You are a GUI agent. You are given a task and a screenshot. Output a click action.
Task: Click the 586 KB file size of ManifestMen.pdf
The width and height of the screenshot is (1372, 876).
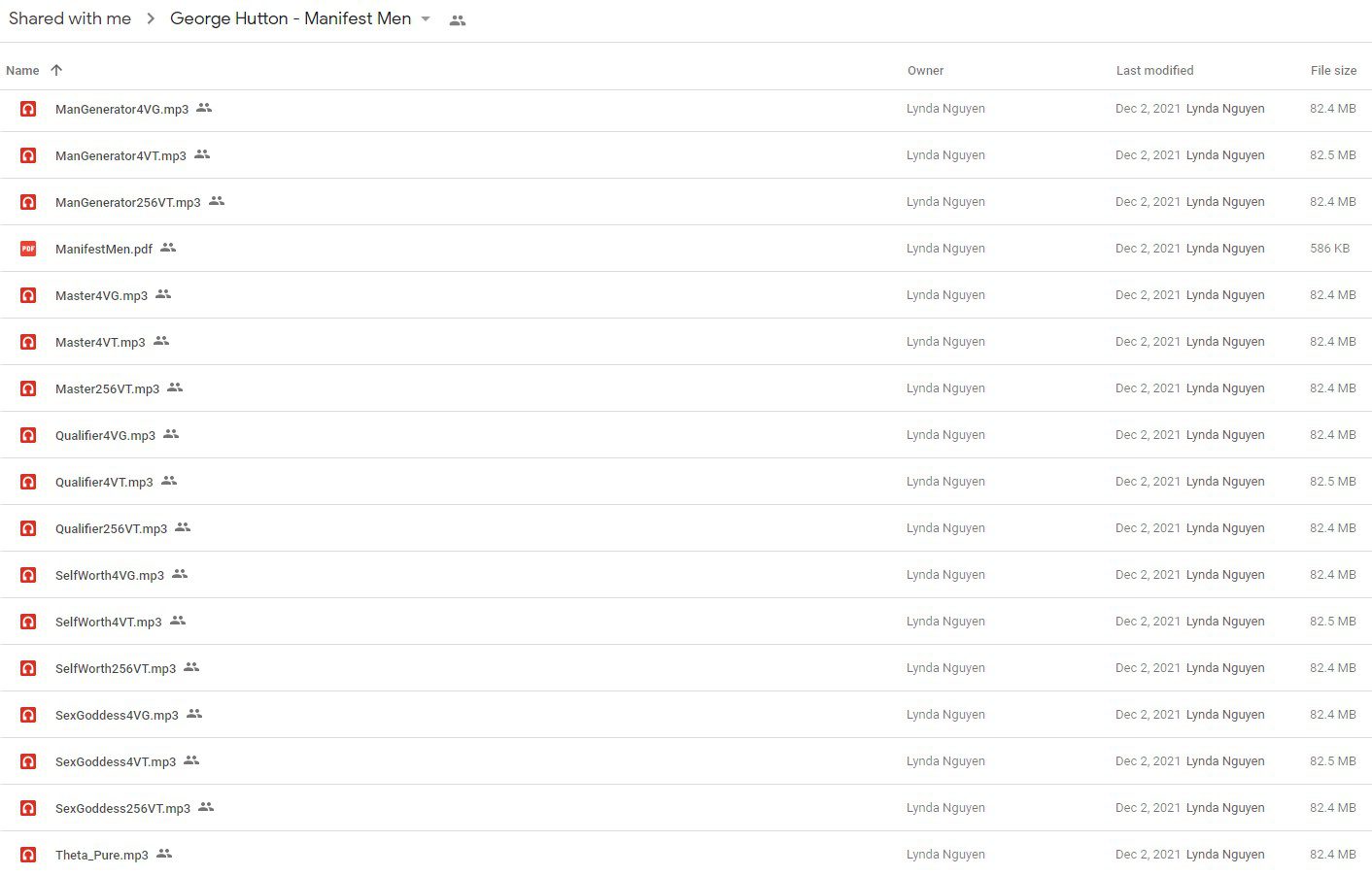click(1329, 249)
